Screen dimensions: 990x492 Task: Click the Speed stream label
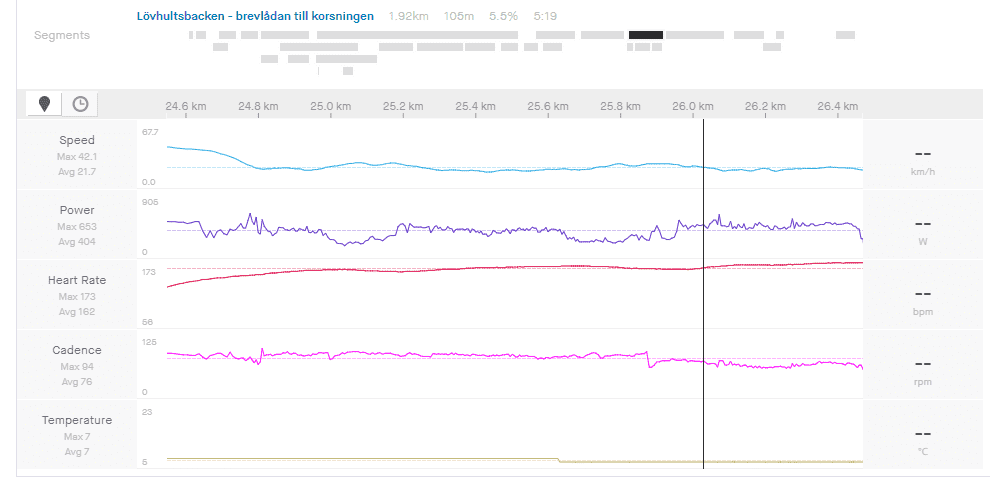[77, 140]
